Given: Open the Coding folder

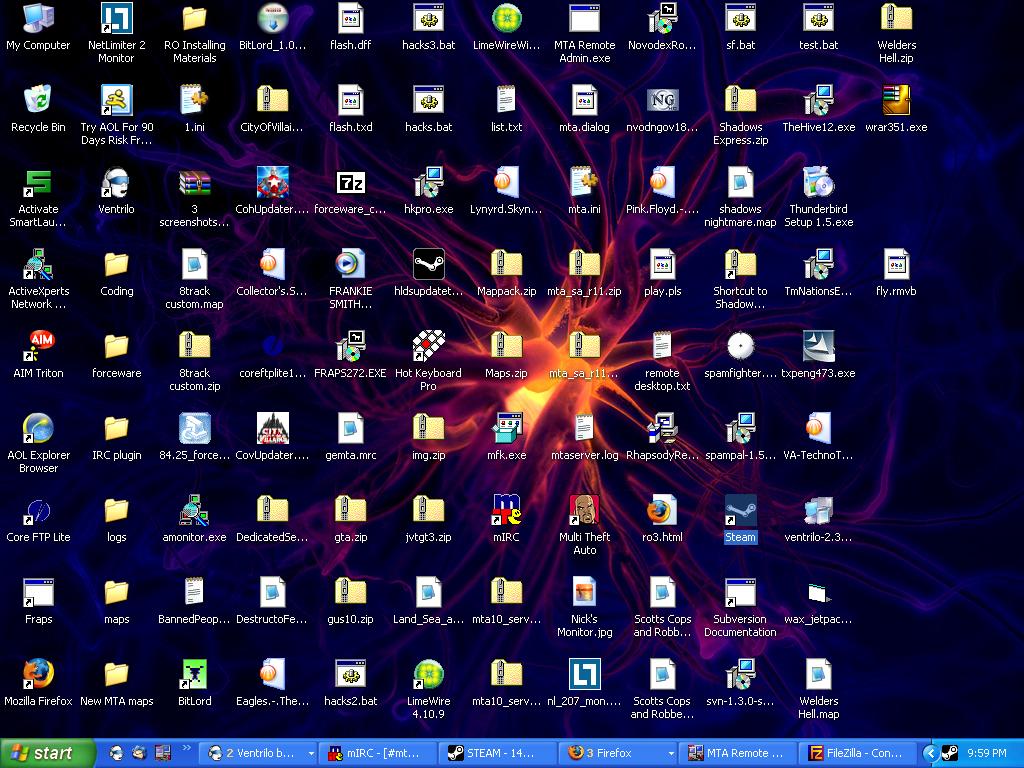Looking at the screenshot, I should coord(116,266).
